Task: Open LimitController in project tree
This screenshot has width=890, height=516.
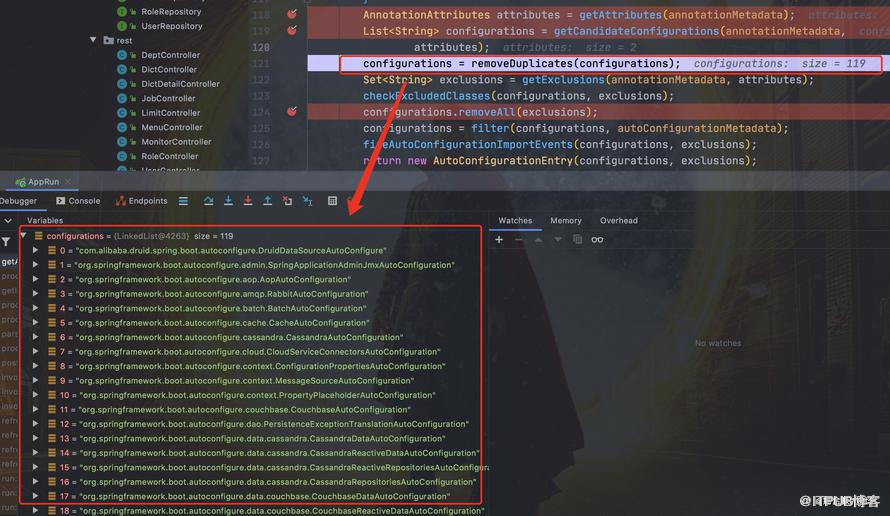Action: coord(170,113)
